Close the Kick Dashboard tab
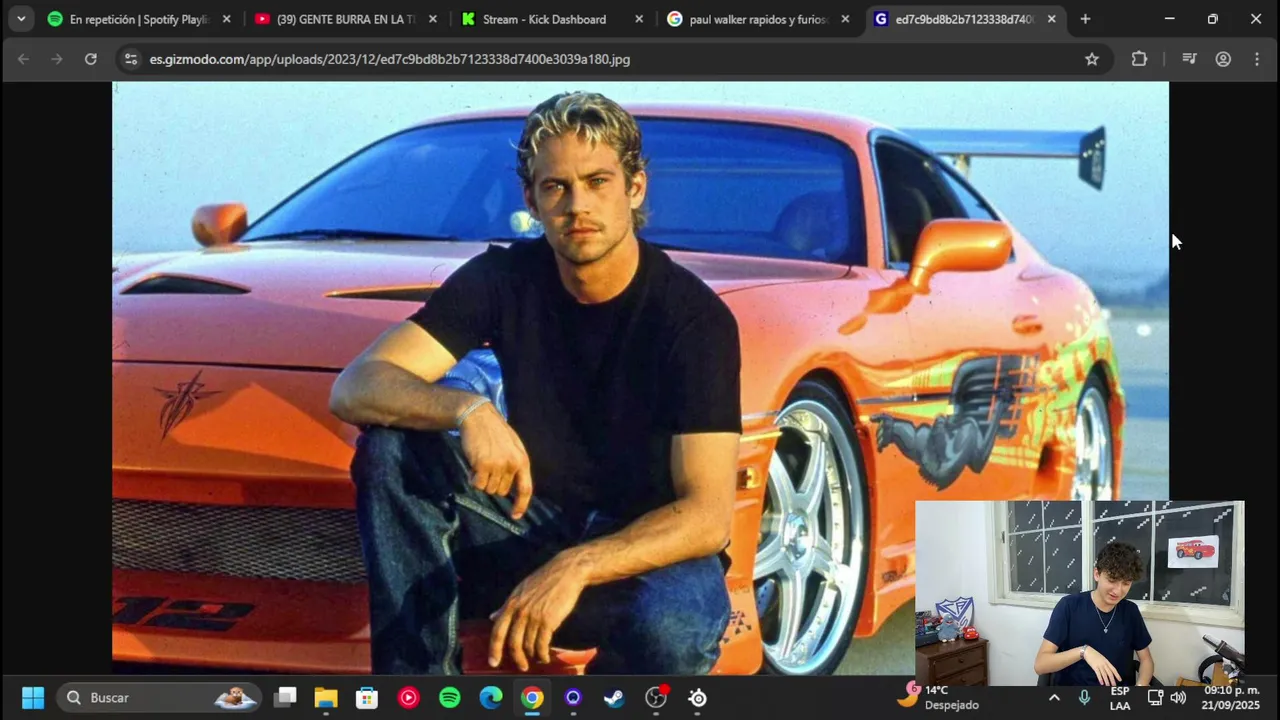 click(x=639, y=19)
